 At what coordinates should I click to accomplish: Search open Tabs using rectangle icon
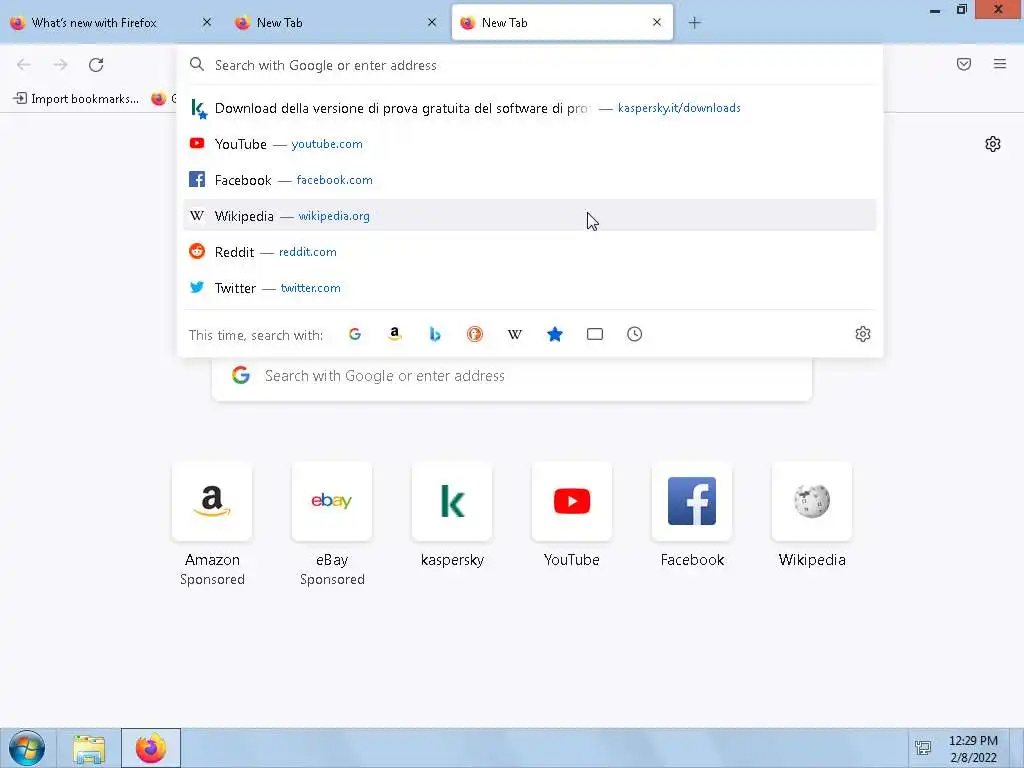point(595,334)
